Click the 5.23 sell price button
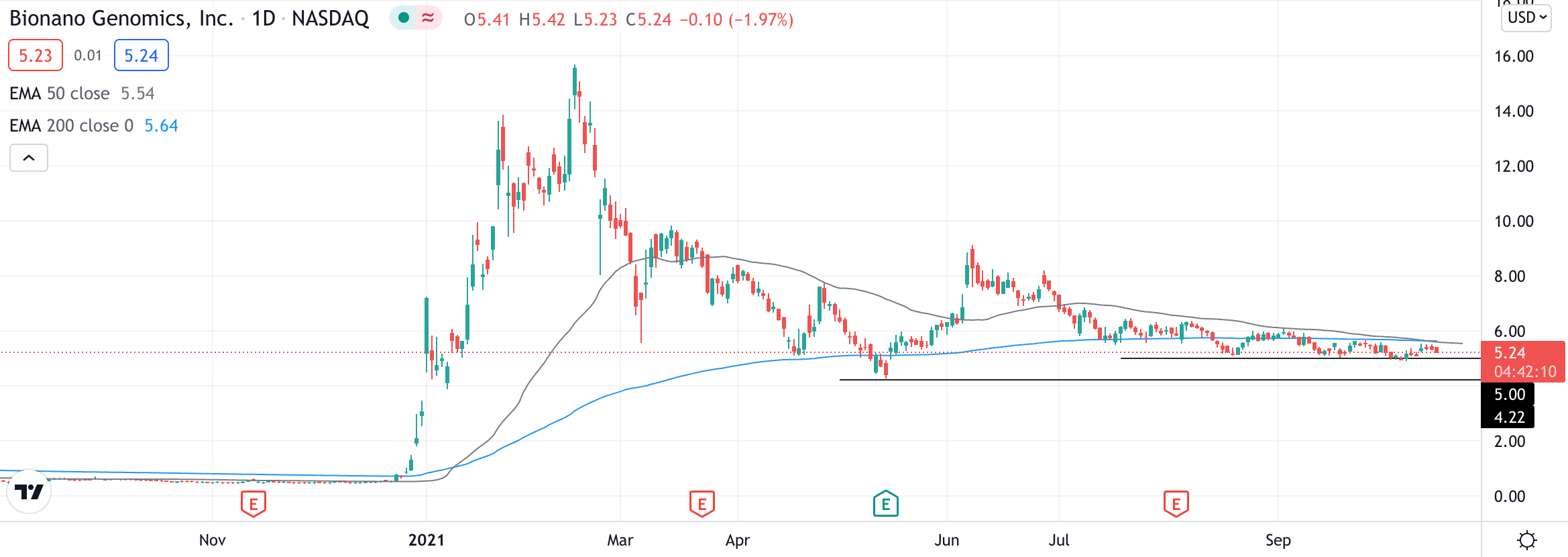Screen dimensions: 1568x557 pyautogui.click(x=36, y=55)
